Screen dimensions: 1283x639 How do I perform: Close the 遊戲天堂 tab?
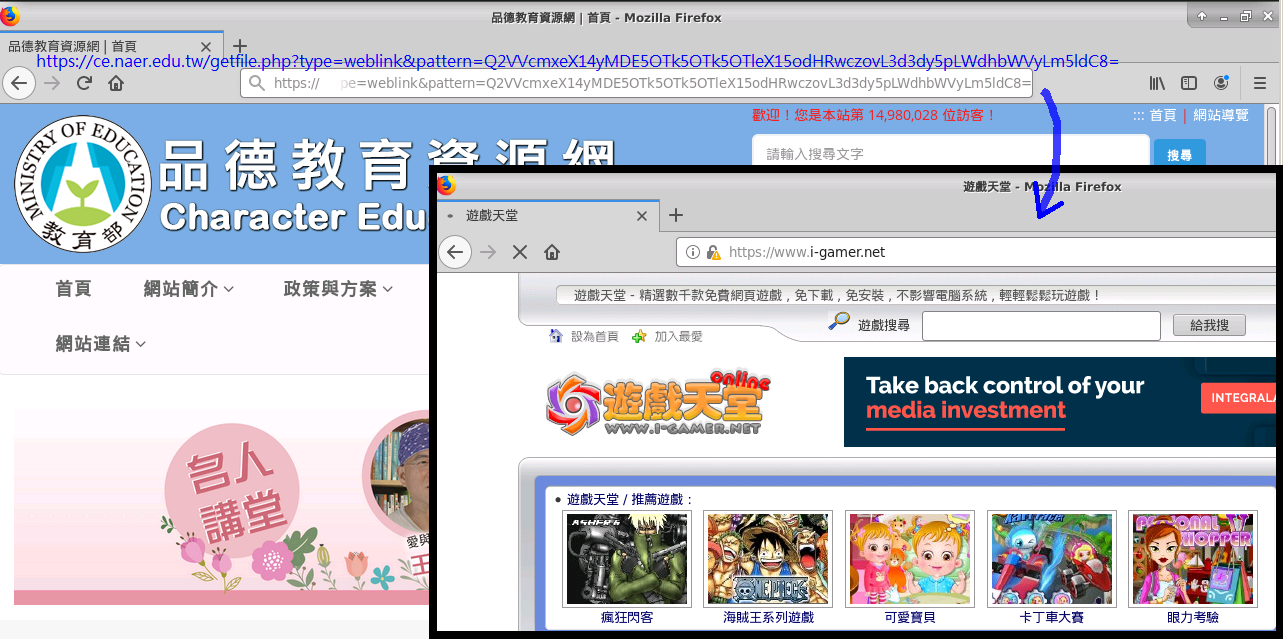click(643, 215)
